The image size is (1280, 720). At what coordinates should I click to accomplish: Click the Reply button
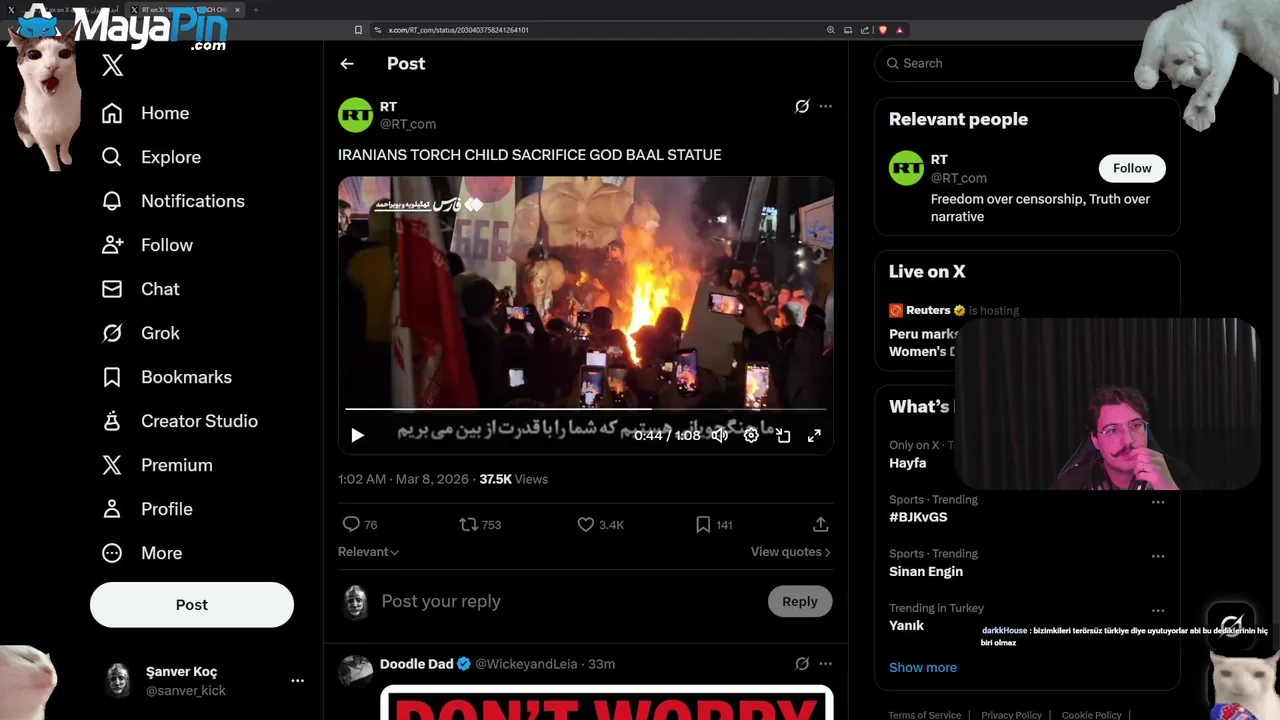[800, 601]
